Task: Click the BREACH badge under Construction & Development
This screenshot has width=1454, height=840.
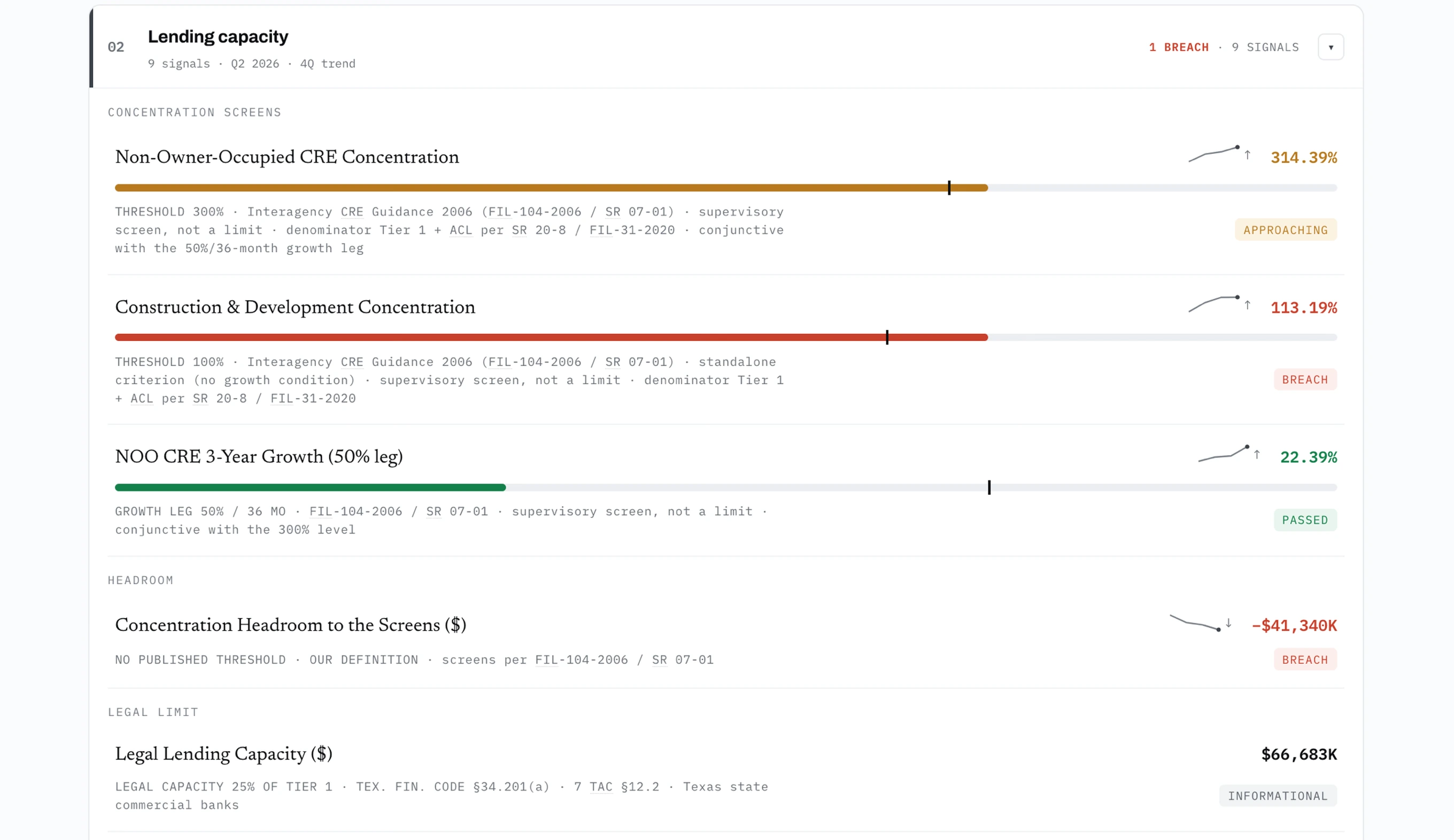Action: point(1304,379)
